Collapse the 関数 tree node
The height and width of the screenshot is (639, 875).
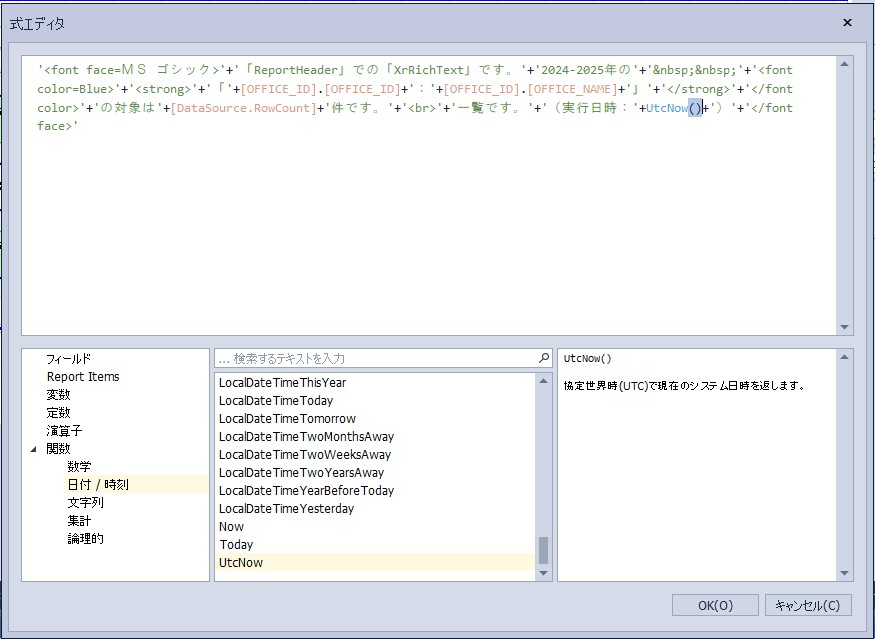coord(33,449)
